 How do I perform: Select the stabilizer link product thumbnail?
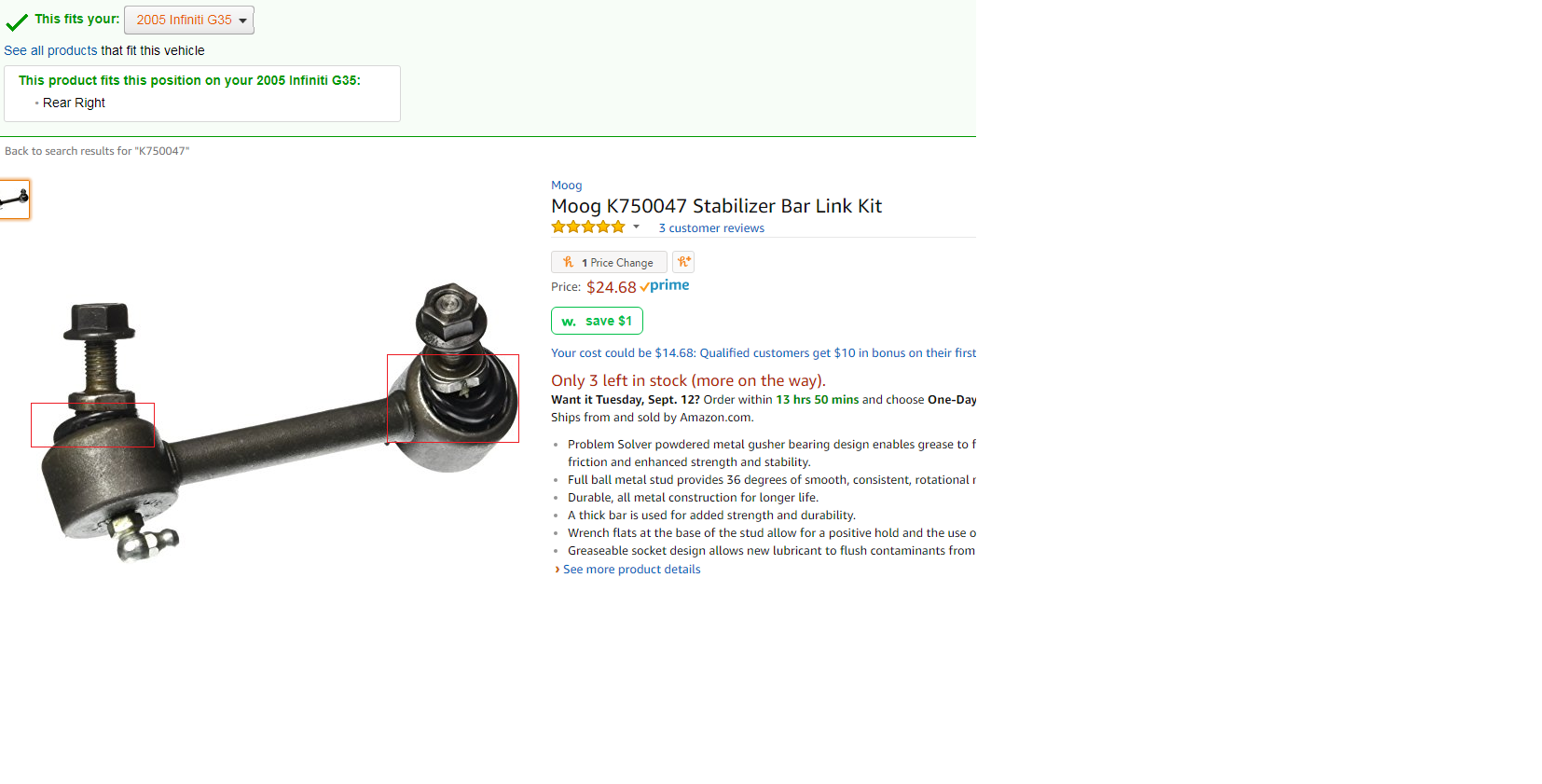14,199
